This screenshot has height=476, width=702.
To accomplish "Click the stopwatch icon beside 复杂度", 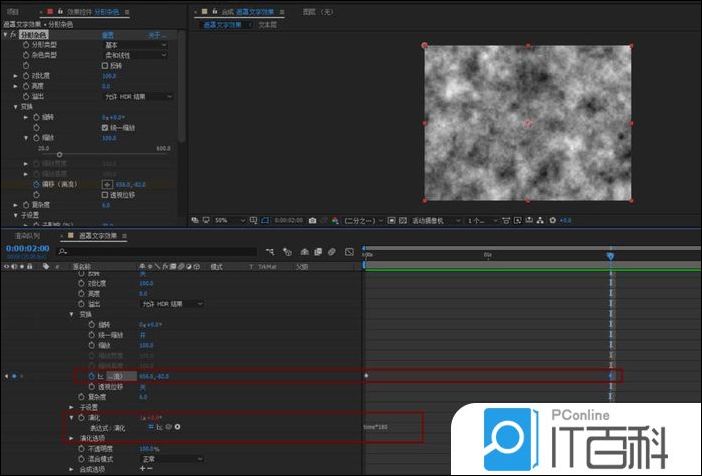I will click(x=25, y=205).
